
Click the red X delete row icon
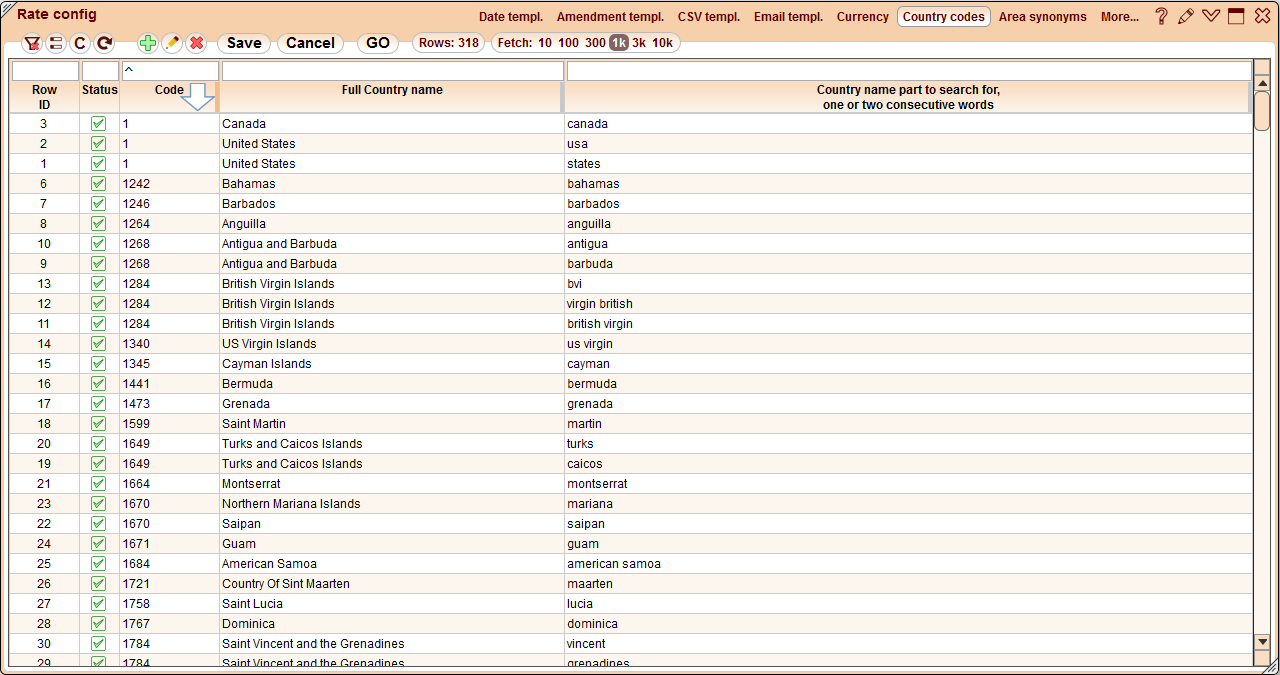[x=197, y=43]
